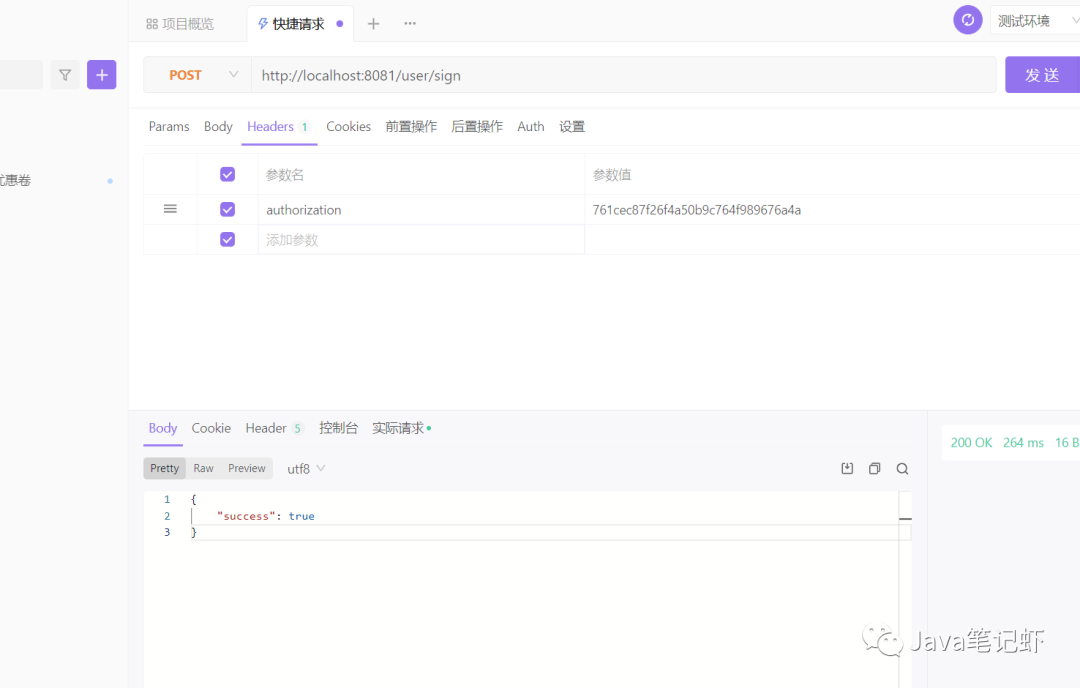
Task: Disable the header section checkbox in the top row
Action: point(227,173)
